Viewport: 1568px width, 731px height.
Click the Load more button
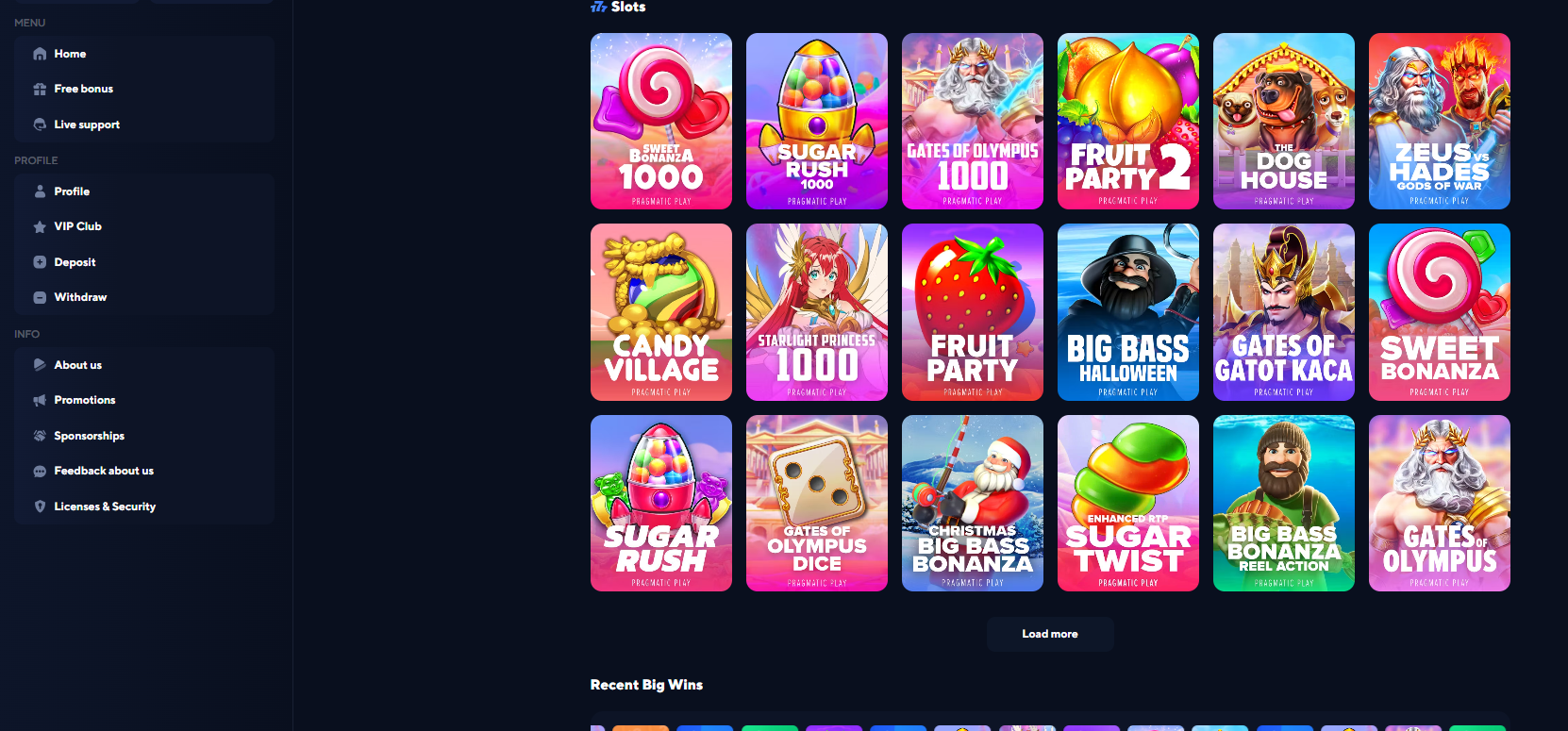(1050, 634)
